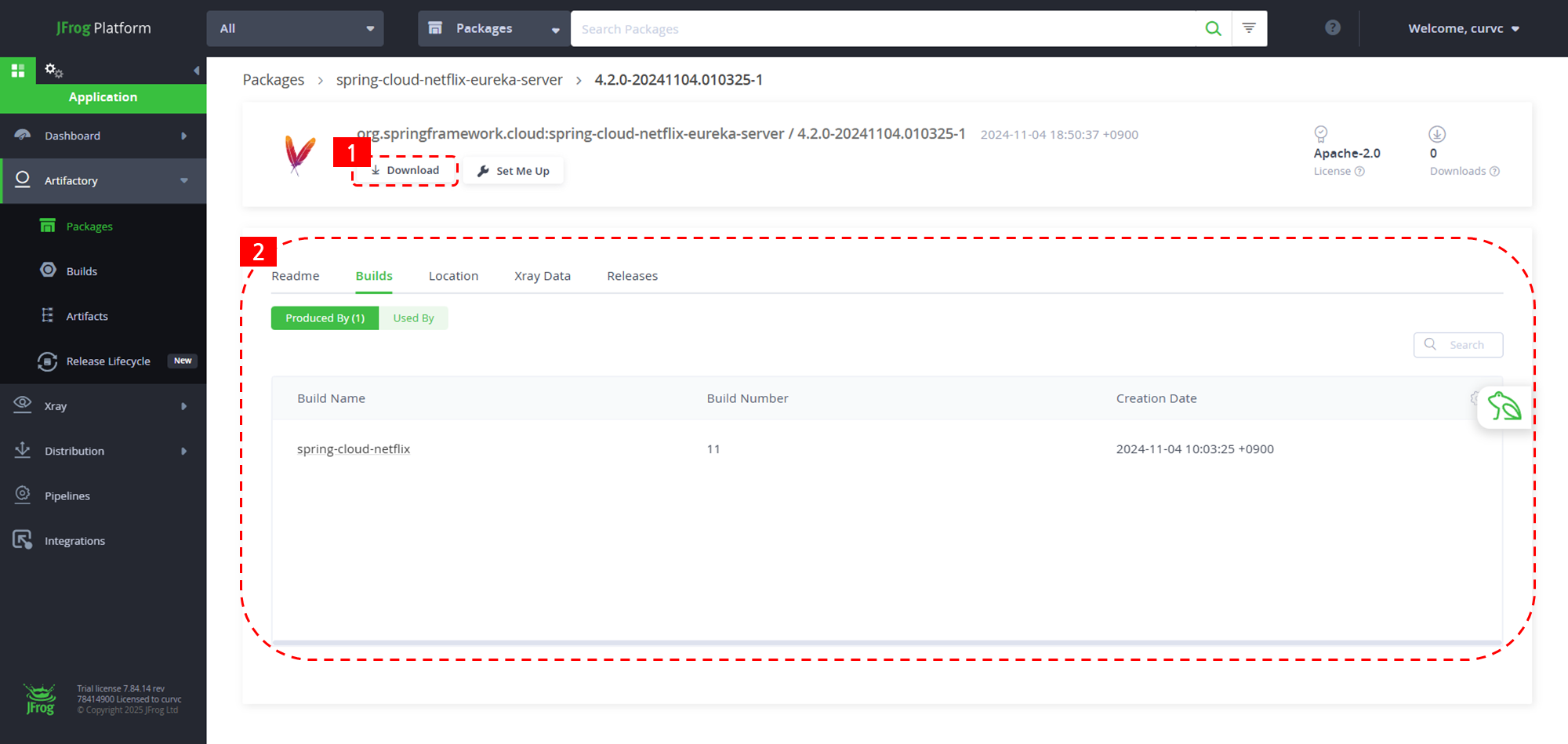The image size is (1568, 744).
Task: Click the license badge icon
Action: pyautogui.click(x=1321, y=134)
